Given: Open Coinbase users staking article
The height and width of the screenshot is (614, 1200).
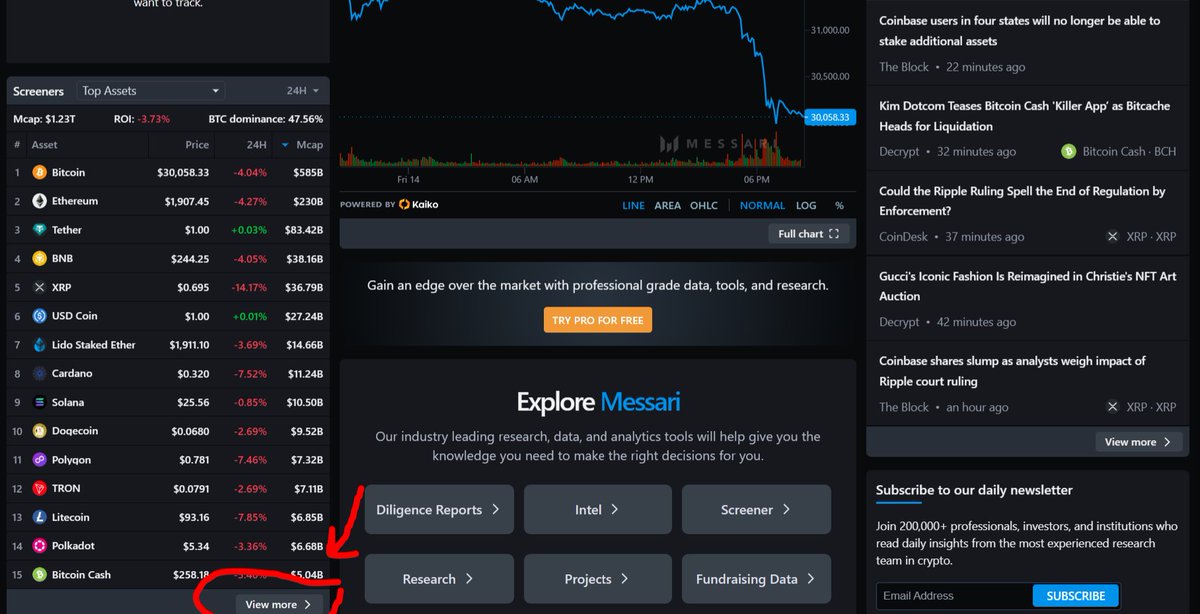Looking at the screenshot, I should (1019, 31).
